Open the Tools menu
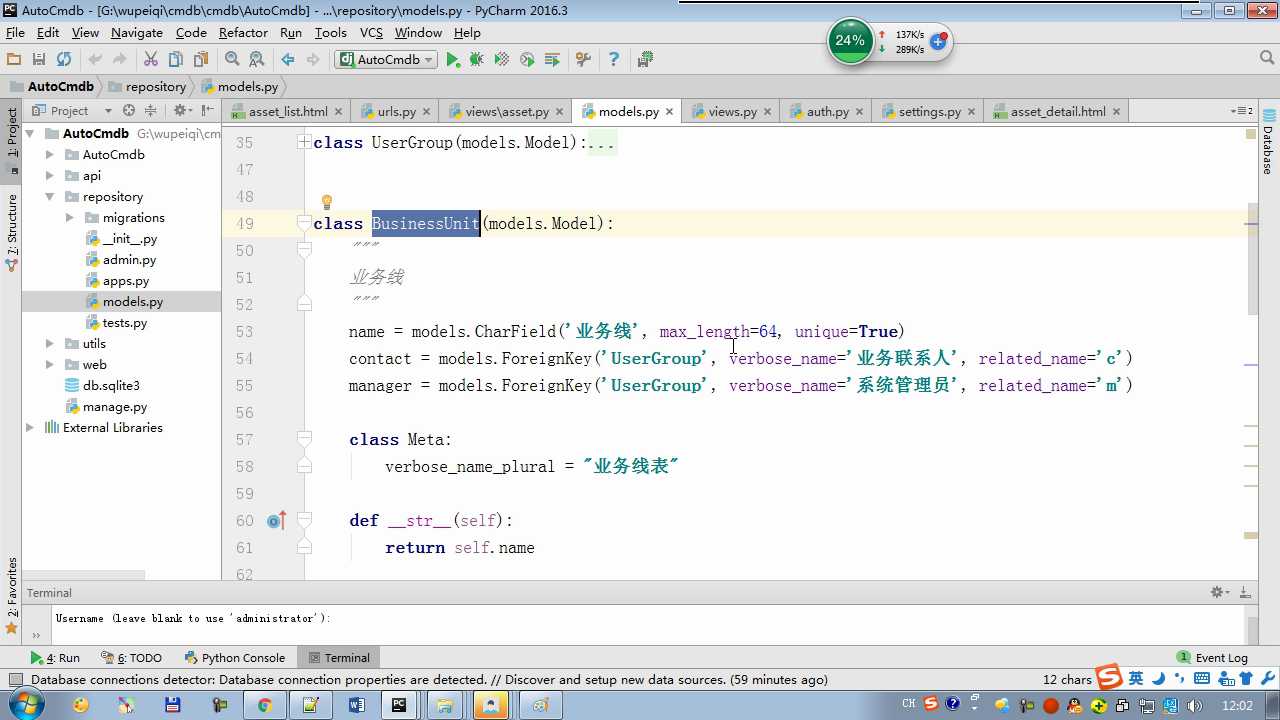This screenshot has height=720, width=1280. [330, 32]
